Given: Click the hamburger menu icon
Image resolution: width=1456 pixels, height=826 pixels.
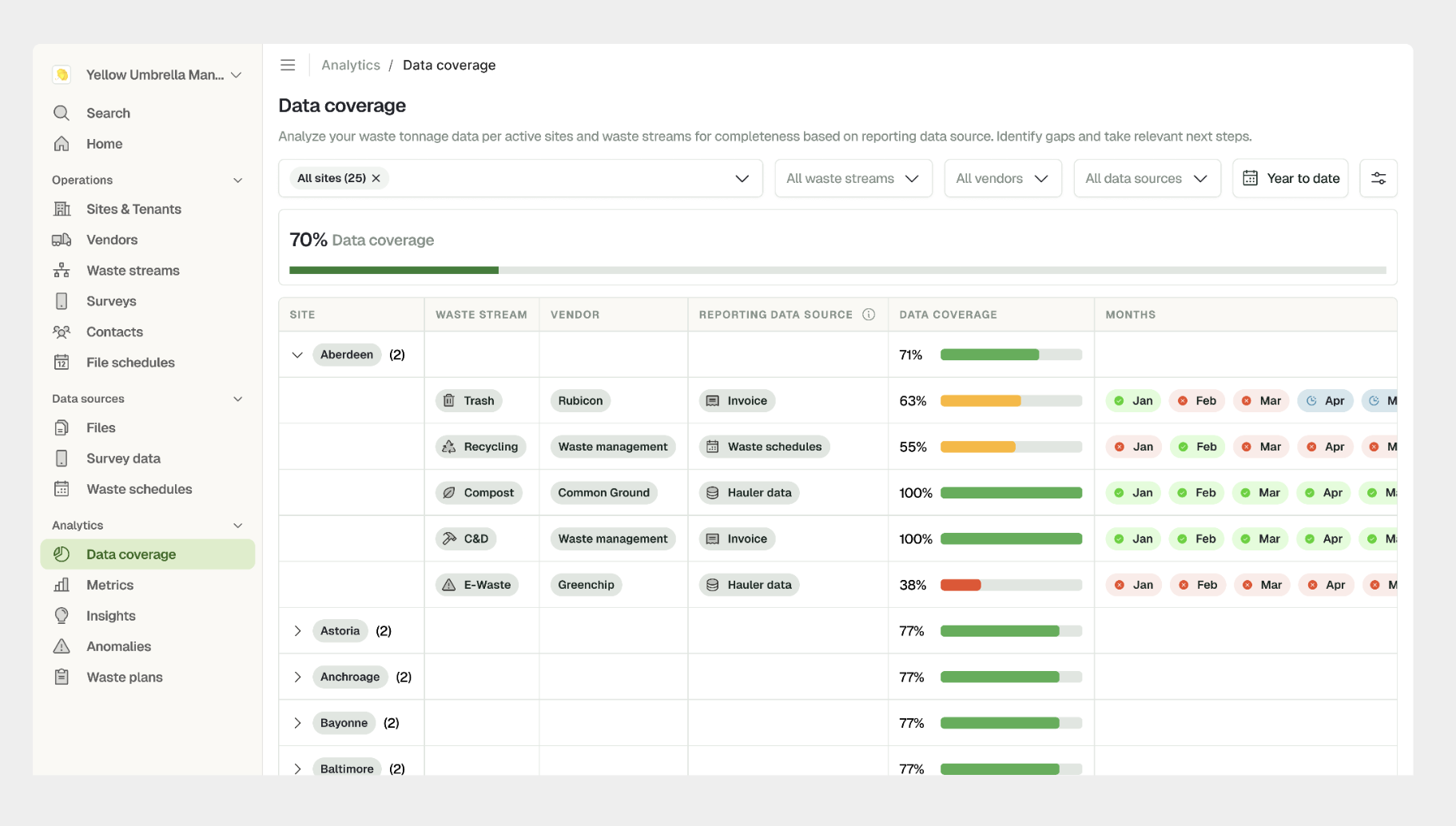Looking at the screenshot, I should pyautogui.click(x=288, y=65).
